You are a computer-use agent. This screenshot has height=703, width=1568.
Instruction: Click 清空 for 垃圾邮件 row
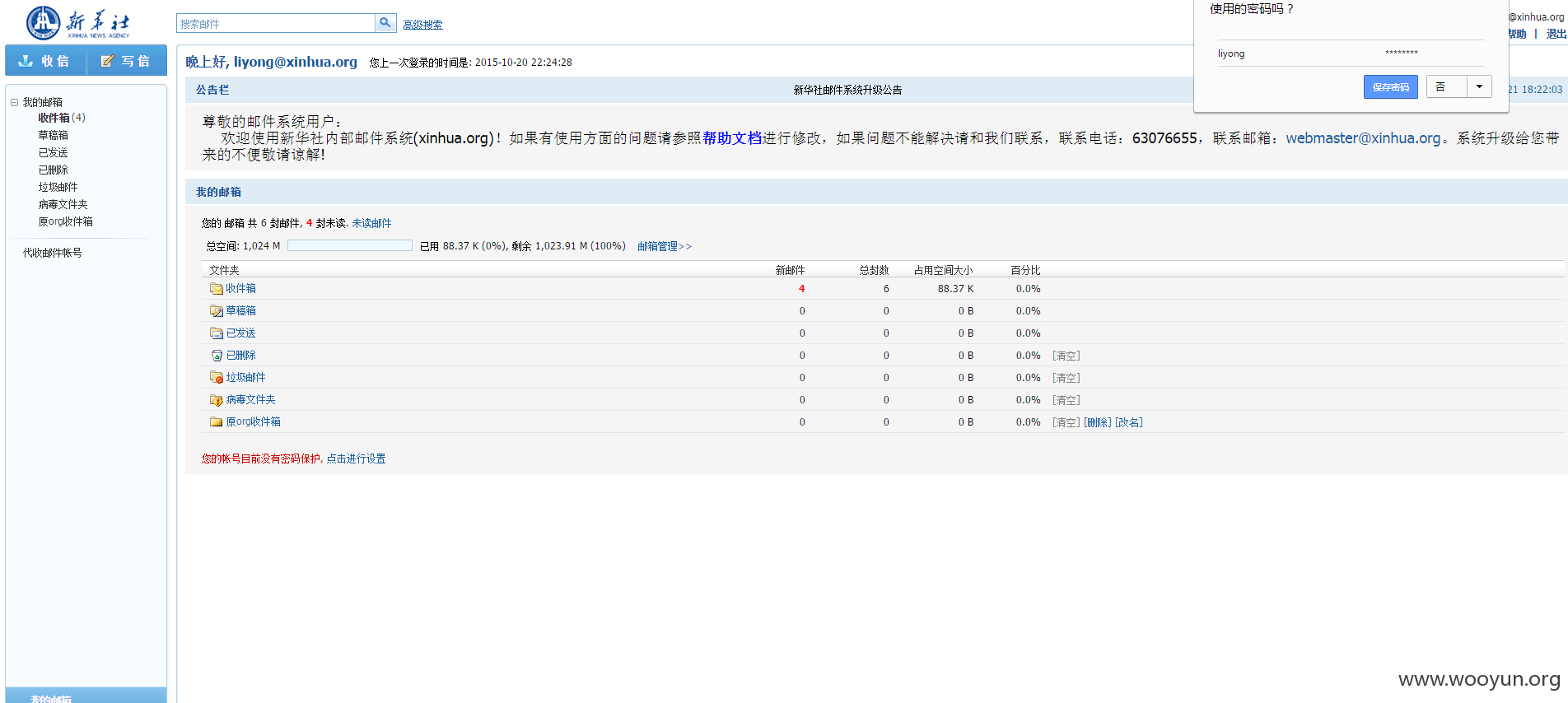1066,378
